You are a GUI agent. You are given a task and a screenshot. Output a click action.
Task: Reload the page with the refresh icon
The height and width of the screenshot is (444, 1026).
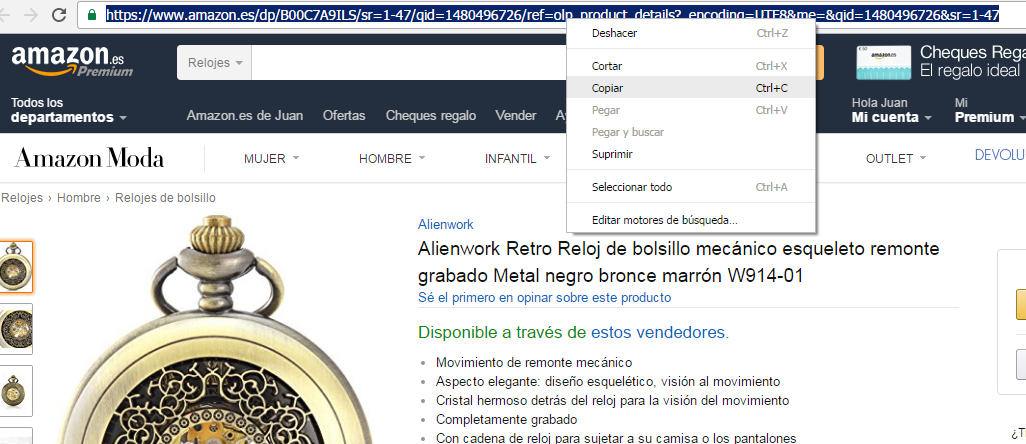[x=59, y=14]
